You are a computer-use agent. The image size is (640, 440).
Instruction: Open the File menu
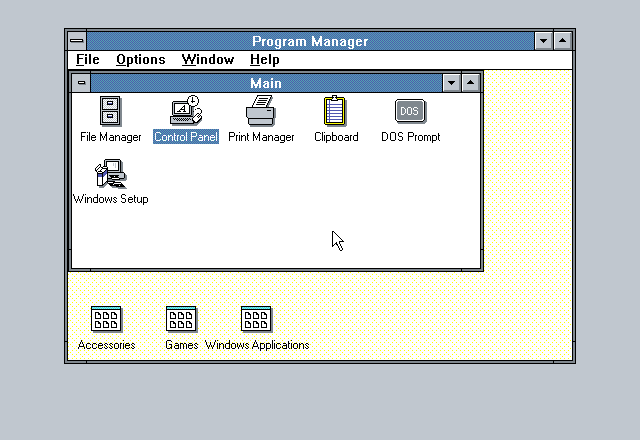coord(88,60)
